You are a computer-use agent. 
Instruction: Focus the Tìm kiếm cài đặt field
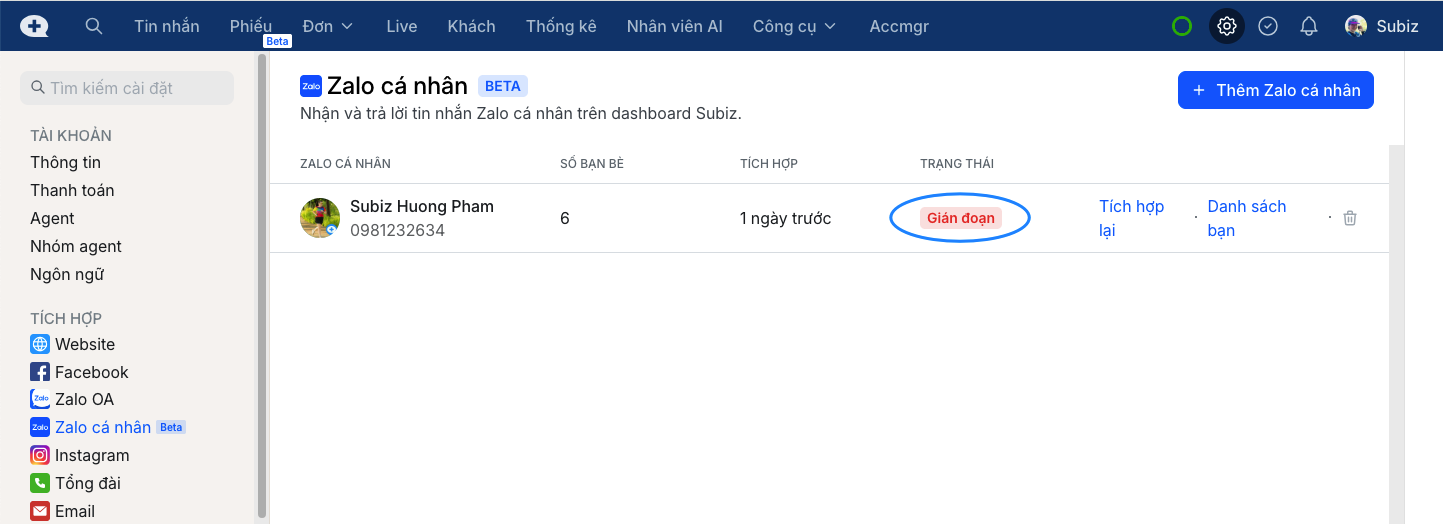pyautogui.click(x=127, y=88)
